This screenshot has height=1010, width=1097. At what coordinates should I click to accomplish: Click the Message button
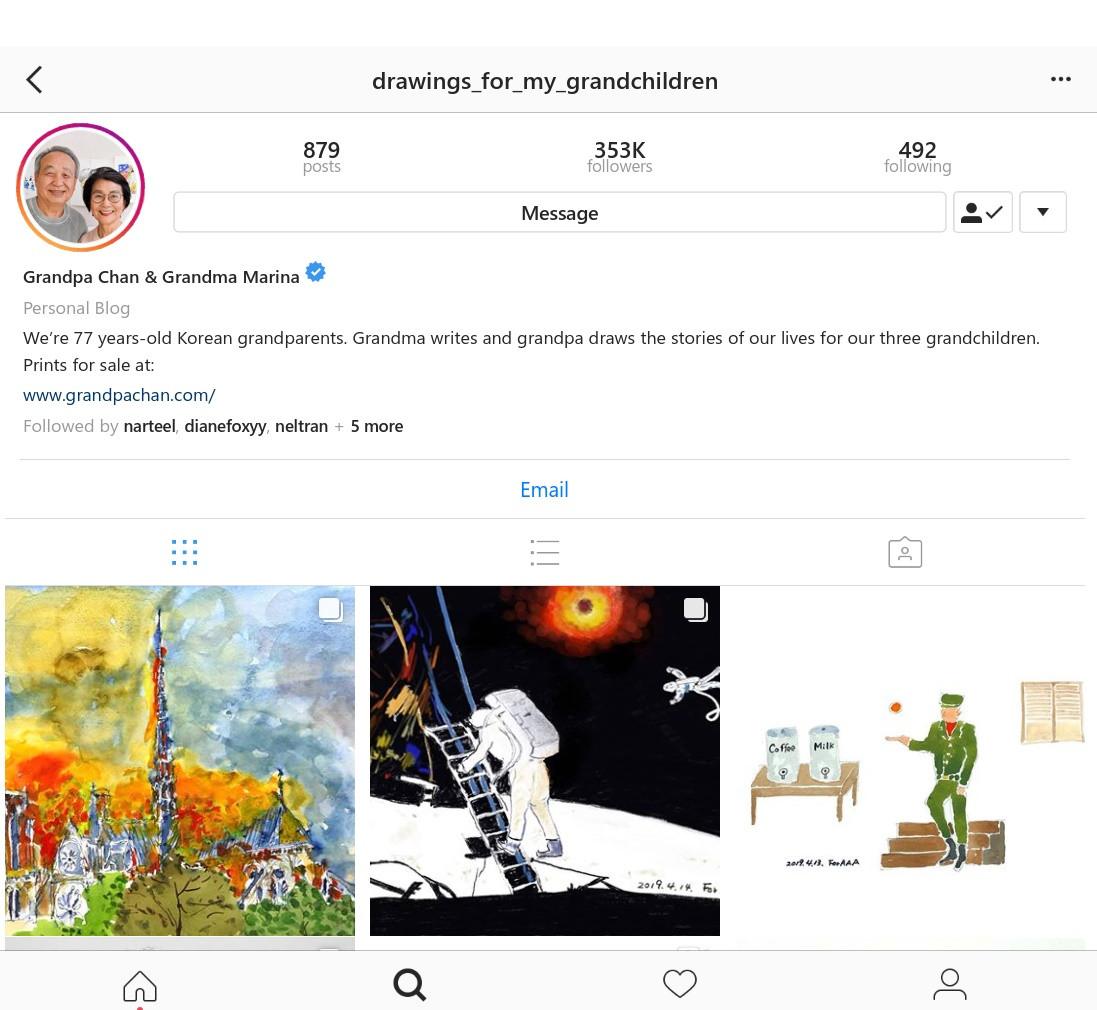pyautogui.click(x=560, y=212)
